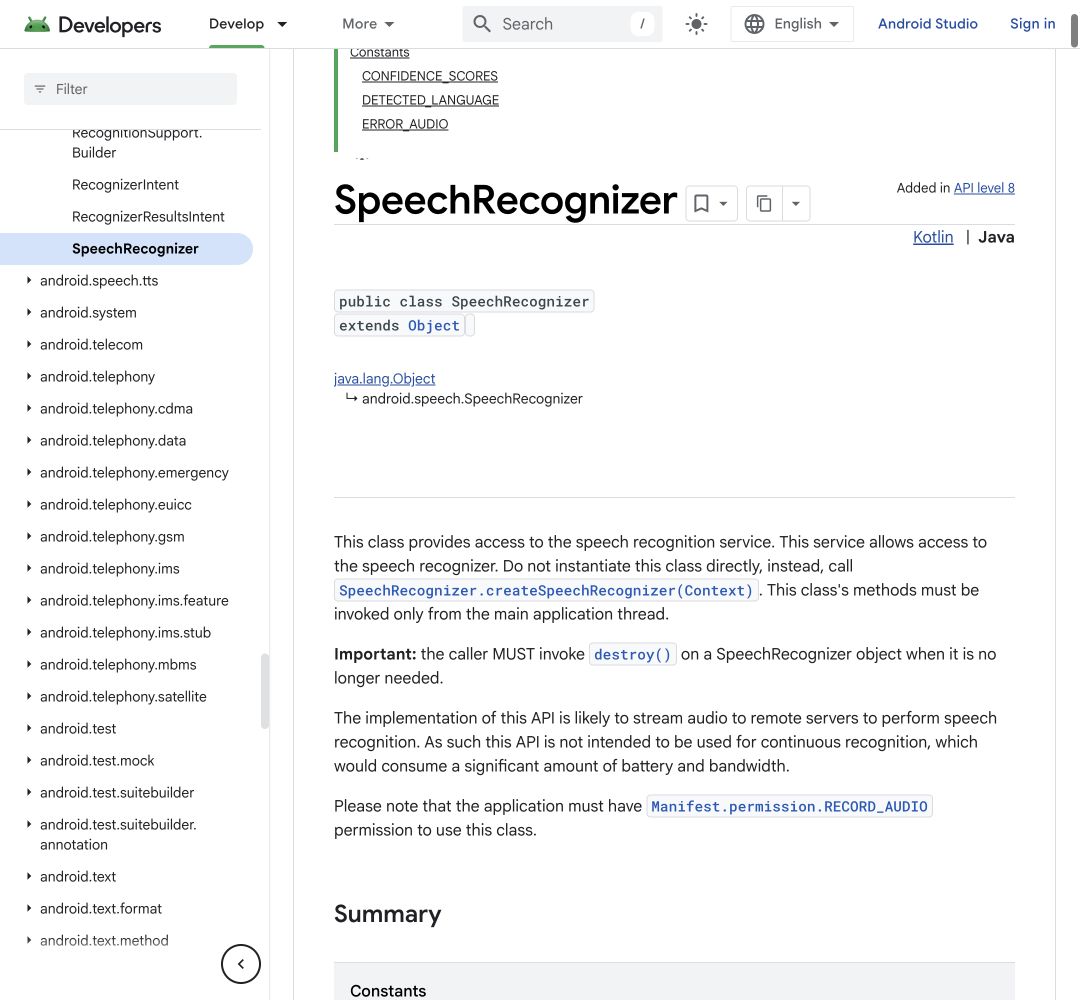Click the globe language icon
This screenshot has width=1080, height=1000.
754,24
